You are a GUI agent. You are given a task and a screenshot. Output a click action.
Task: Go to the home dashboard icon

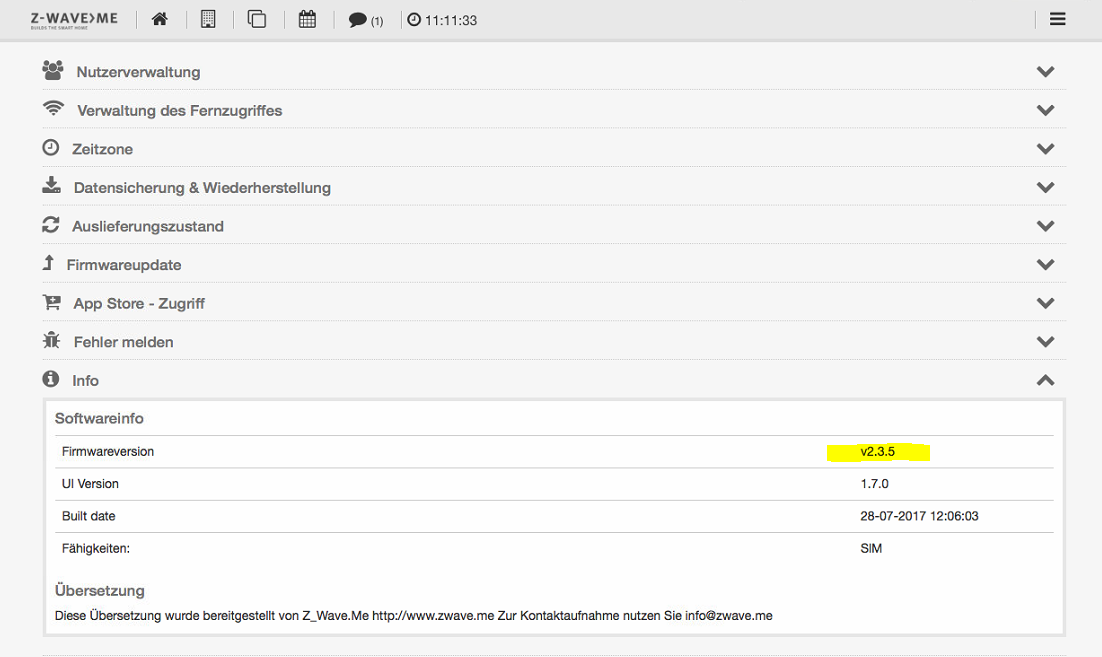coord(159,19)
